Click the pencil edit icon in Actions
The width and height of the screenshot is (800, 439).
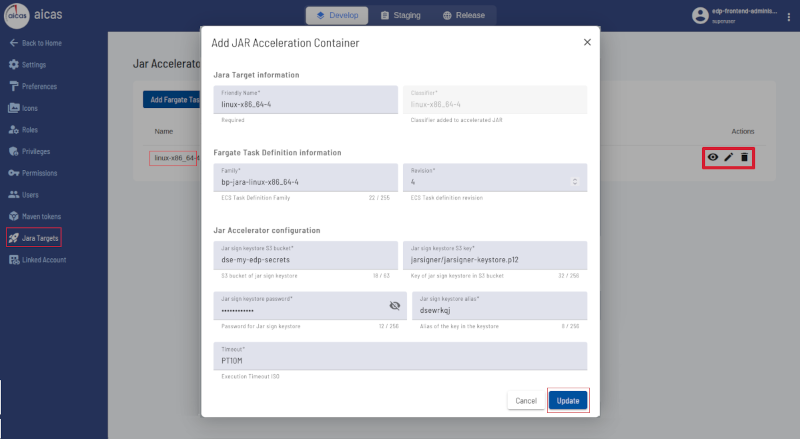pos(729,157)
